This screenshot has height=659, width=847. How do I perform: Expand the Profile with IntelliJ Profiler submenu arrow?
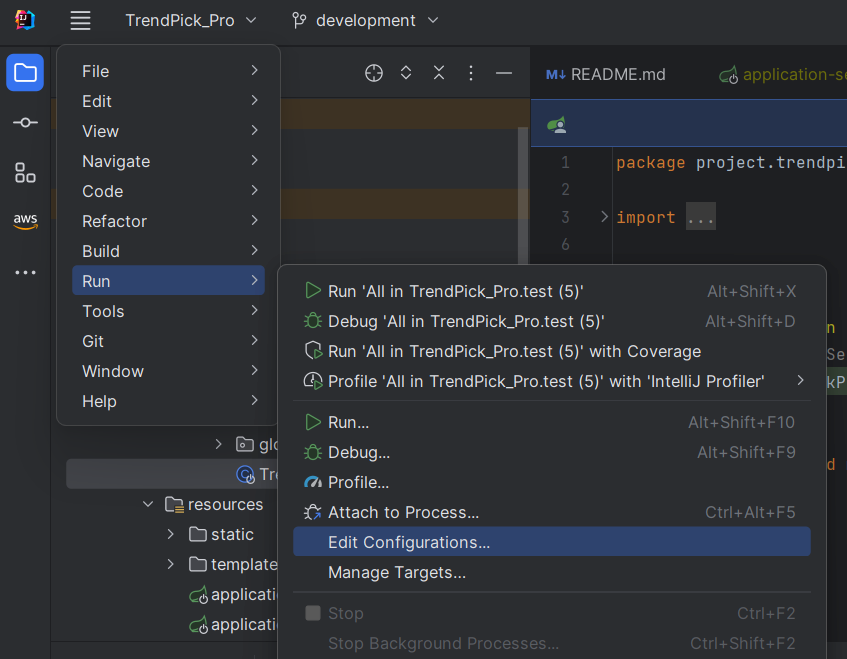click(800, 381)
